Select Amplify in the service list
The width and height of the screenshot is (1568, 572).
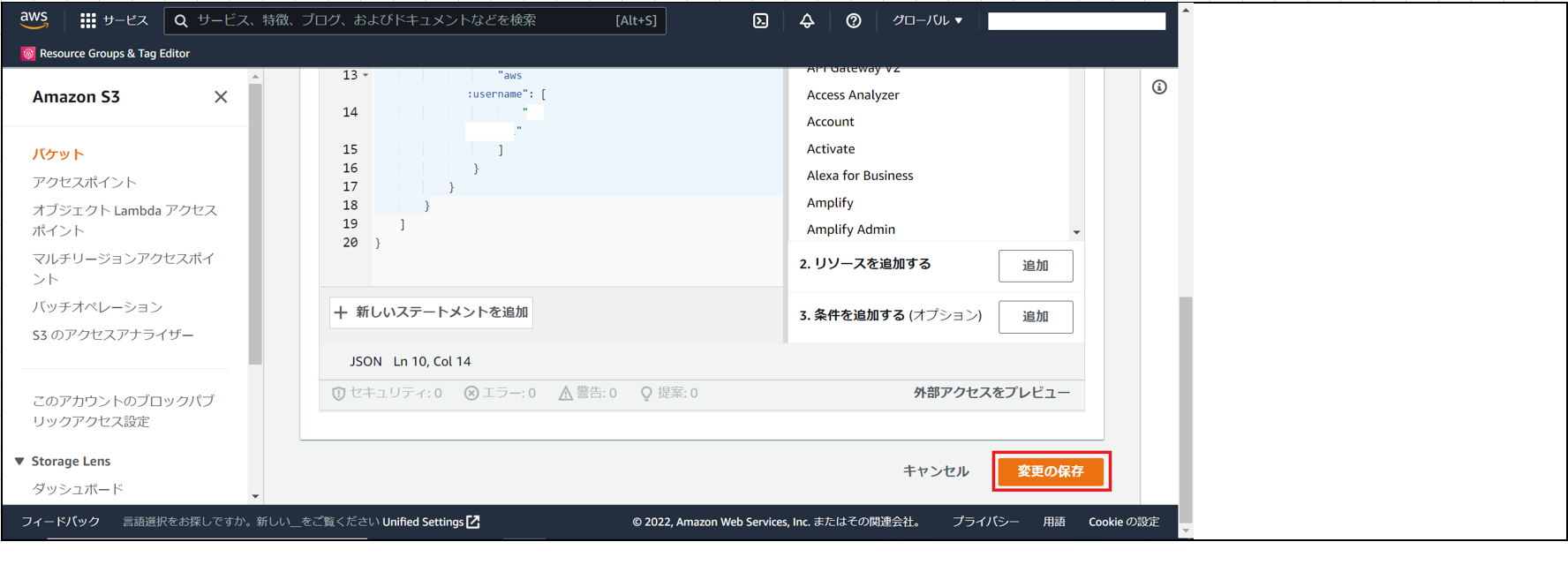pos(830,203)
